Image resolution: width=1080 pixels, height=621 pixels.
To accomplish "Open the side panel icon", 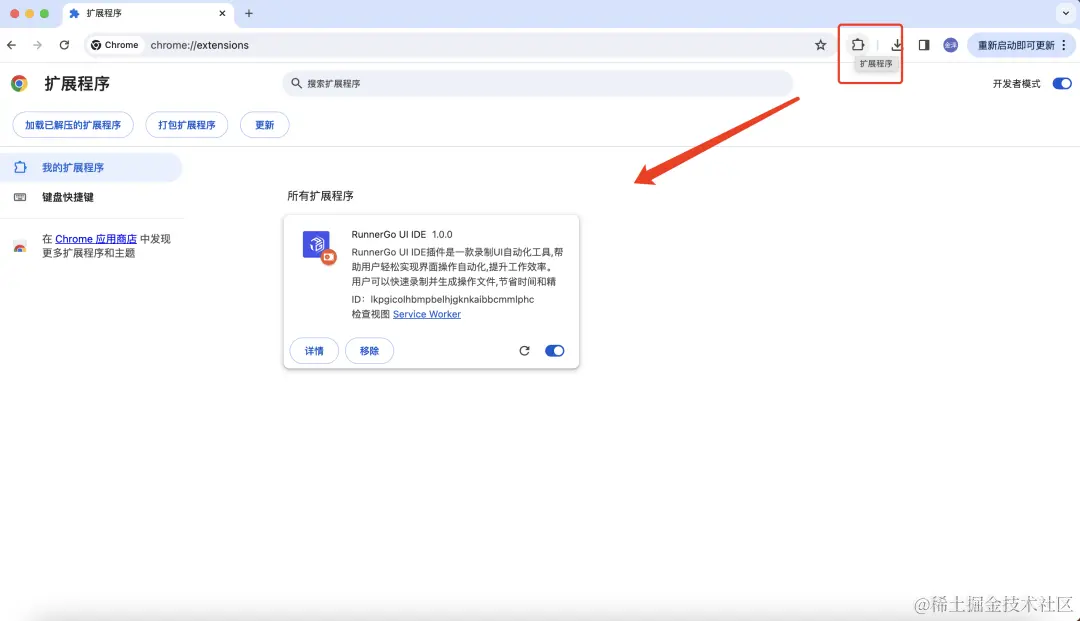I will click(x=924, y=45).
